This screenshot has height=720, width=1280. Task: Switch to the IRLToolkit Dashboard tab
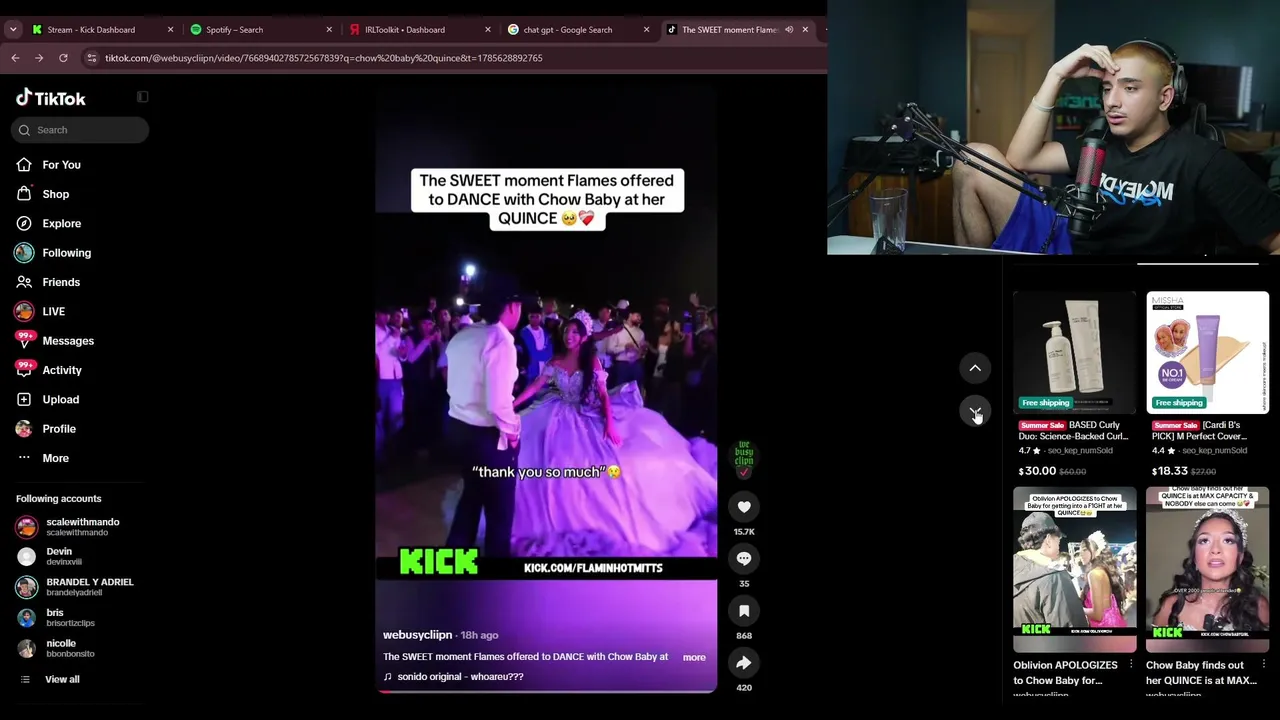coord(405,30)
